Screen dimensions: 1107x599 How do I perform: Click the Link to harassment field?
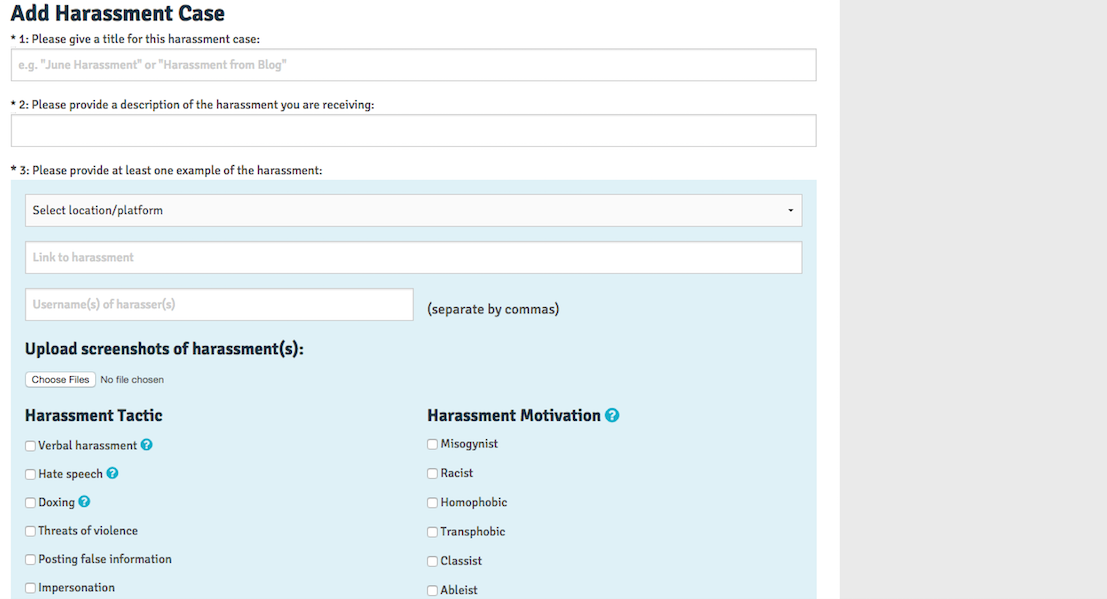[413, 257]
